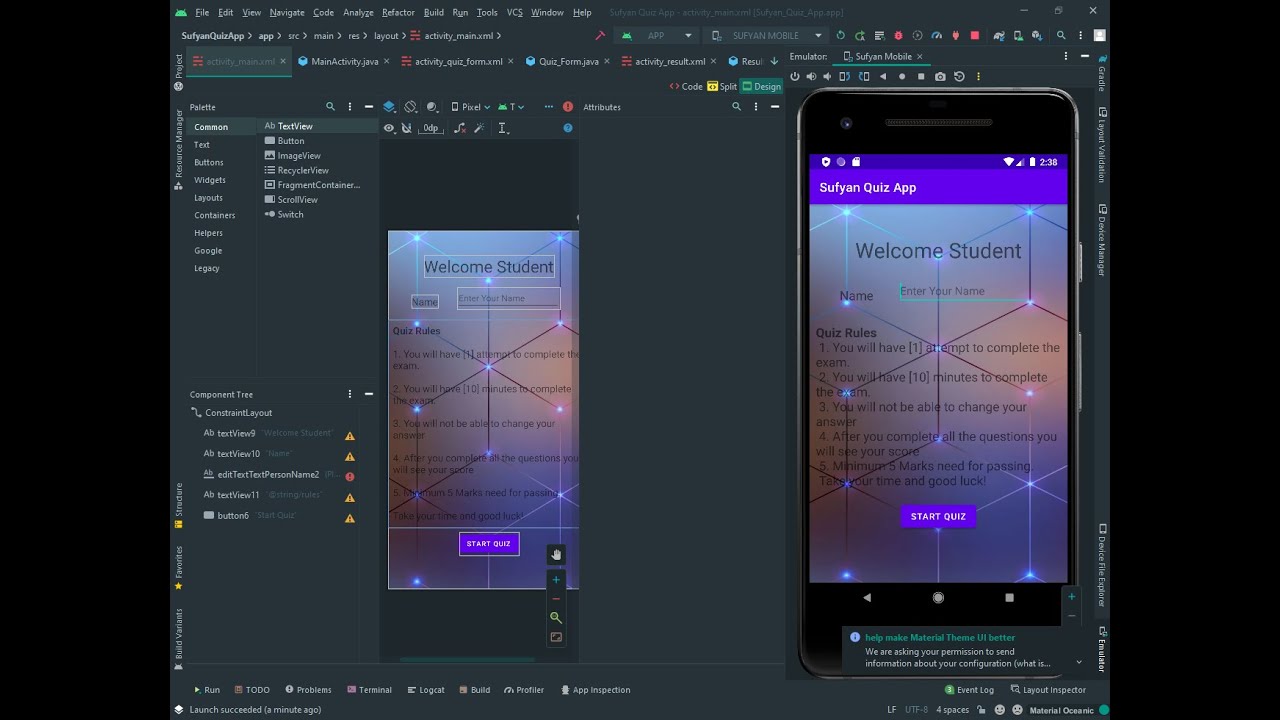Stop the running app with red square
This screenshot has height=720, width=1280.
[x=975, y=36]
